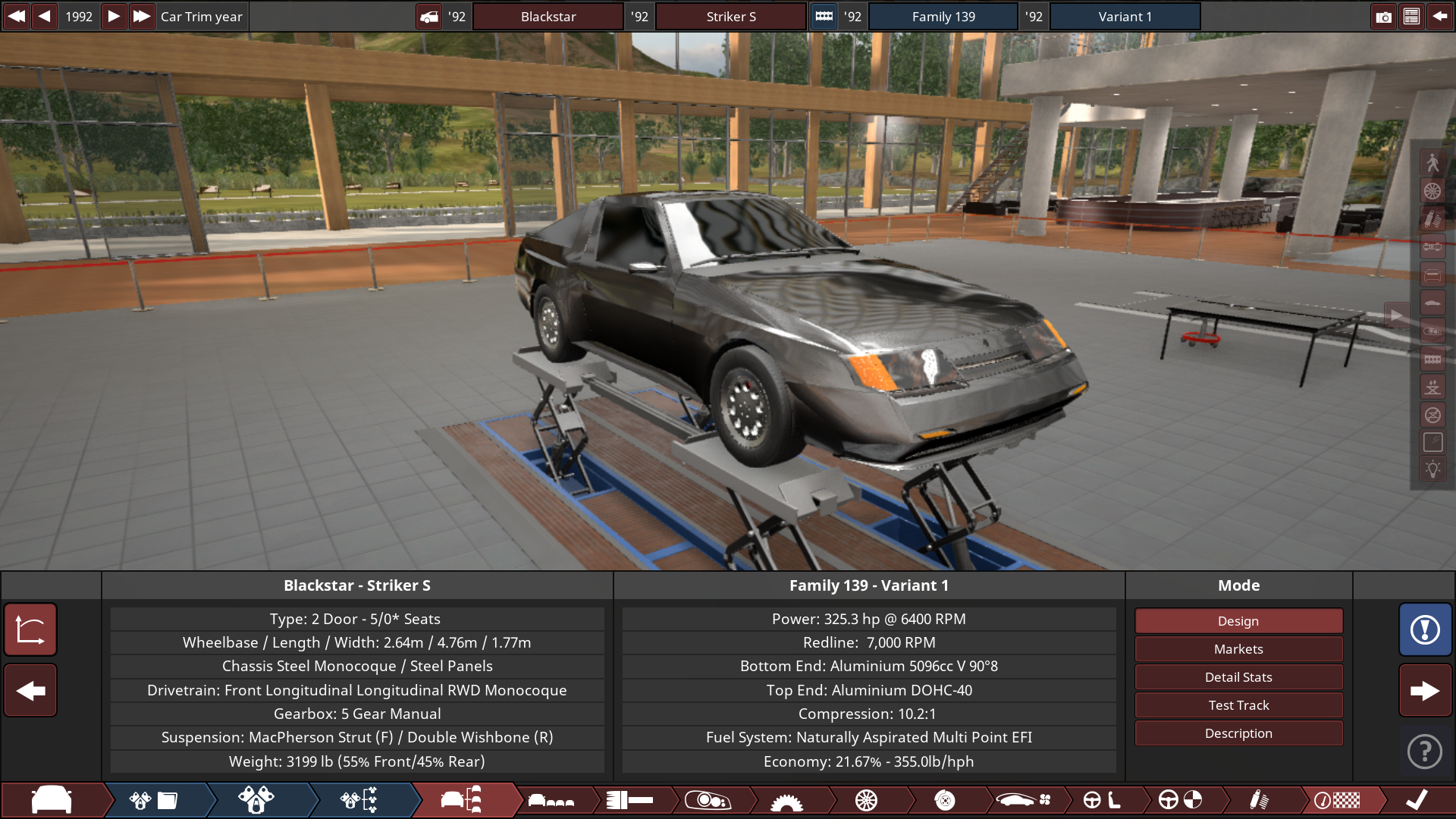Toggle headlight fixtures visibility

point(1432,331)
